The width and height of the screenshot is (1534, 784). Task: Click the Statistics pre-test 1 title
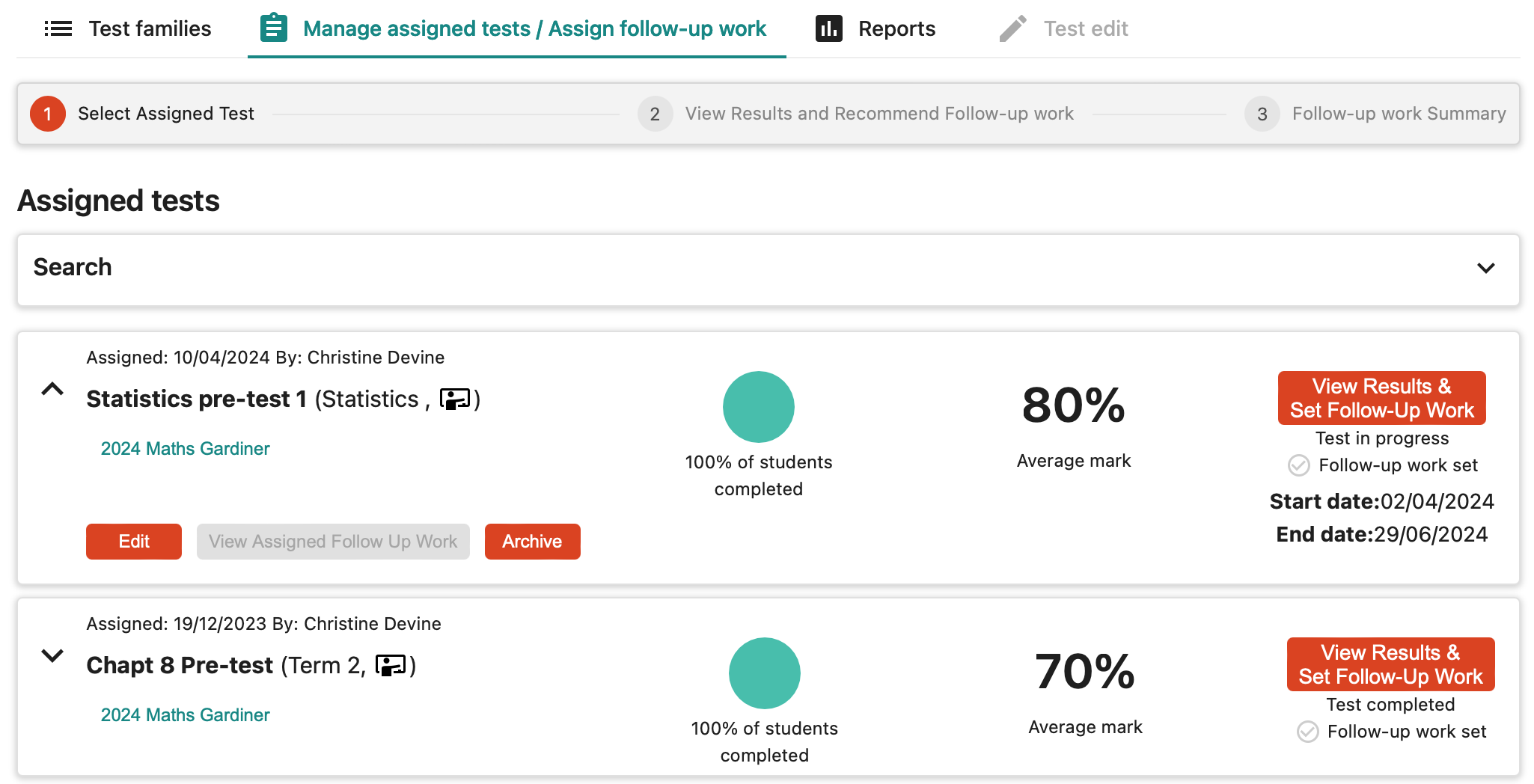[196, 399]
